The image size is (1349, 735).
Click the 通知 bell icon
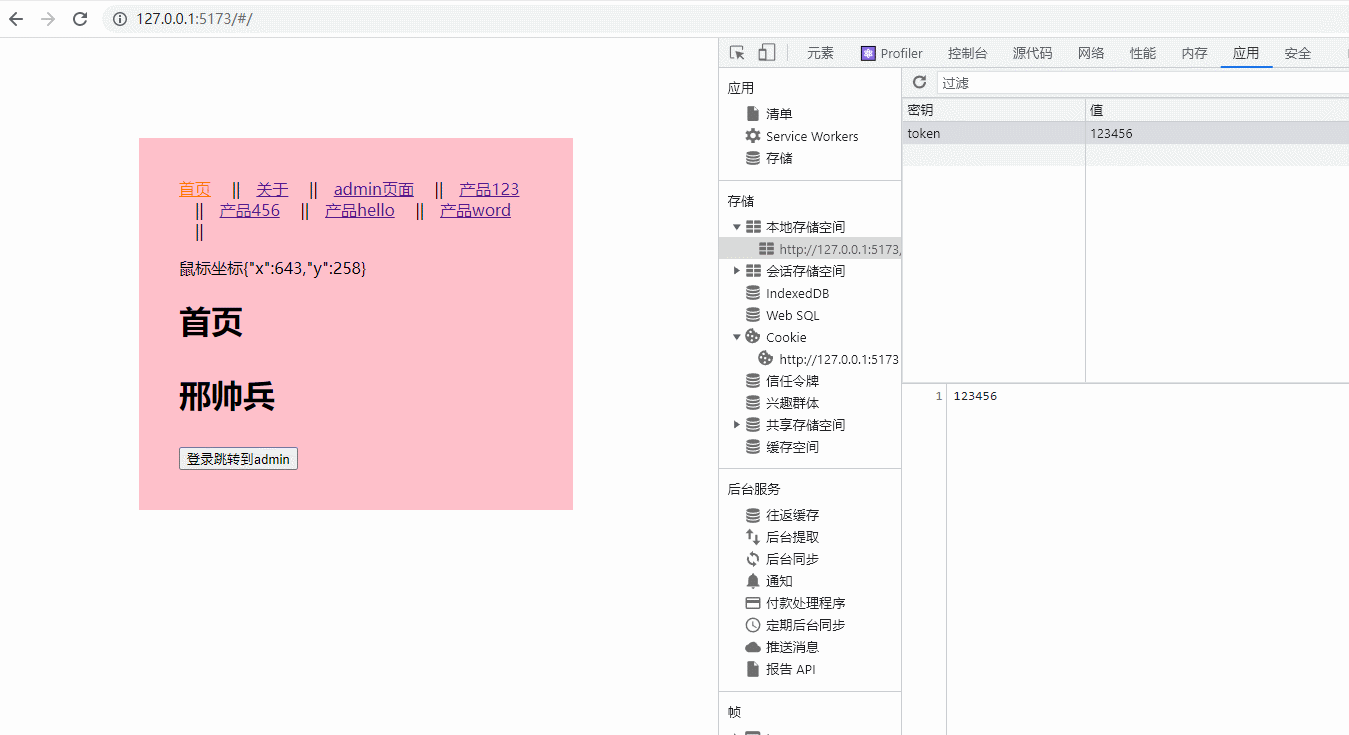(753, 581)
